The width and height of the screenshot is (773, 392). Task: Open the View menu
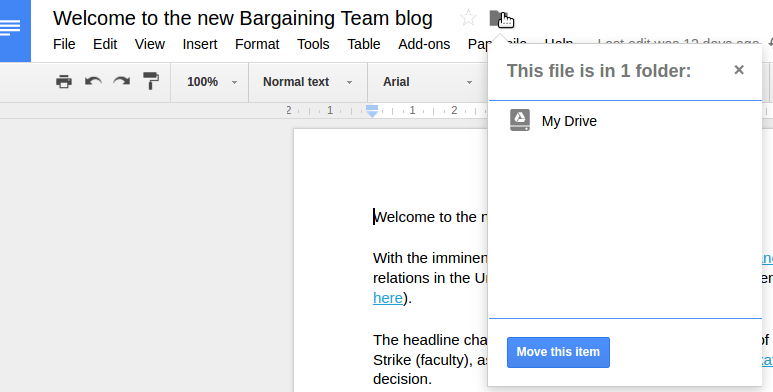pos(149,44)
